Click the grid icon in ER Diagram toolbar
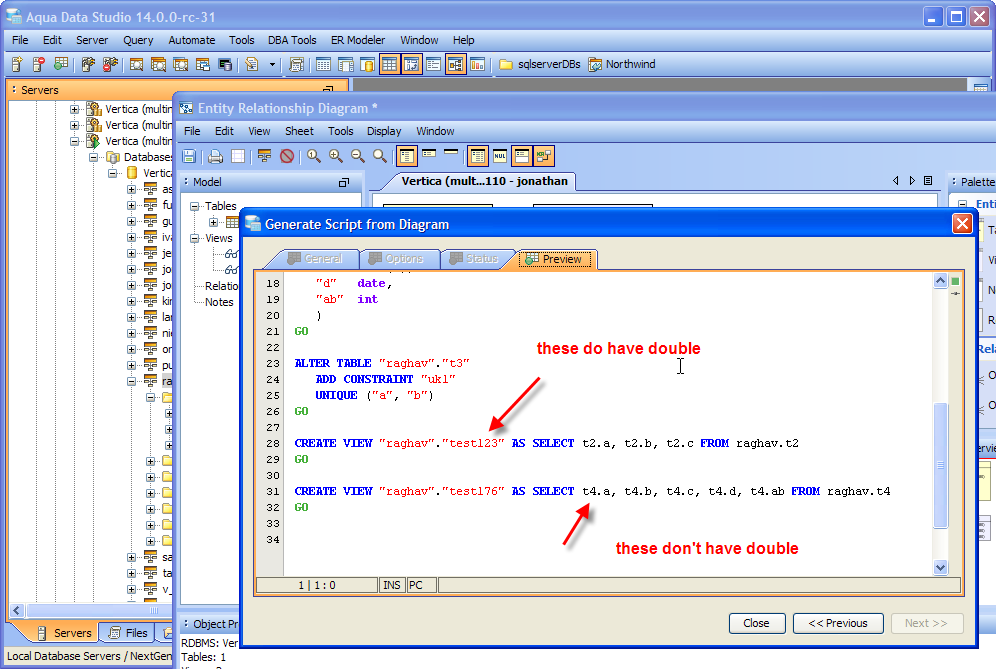This screenshot has width=996, height=669. 238,156
